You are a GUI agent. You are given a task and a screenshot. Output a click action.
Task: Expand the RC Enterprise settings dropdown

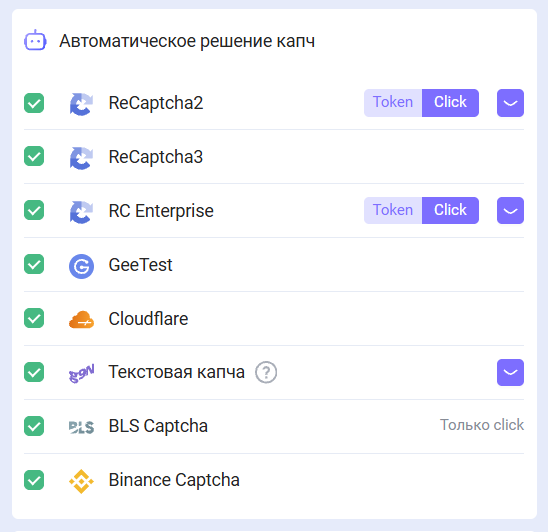[x=510, y=210]
